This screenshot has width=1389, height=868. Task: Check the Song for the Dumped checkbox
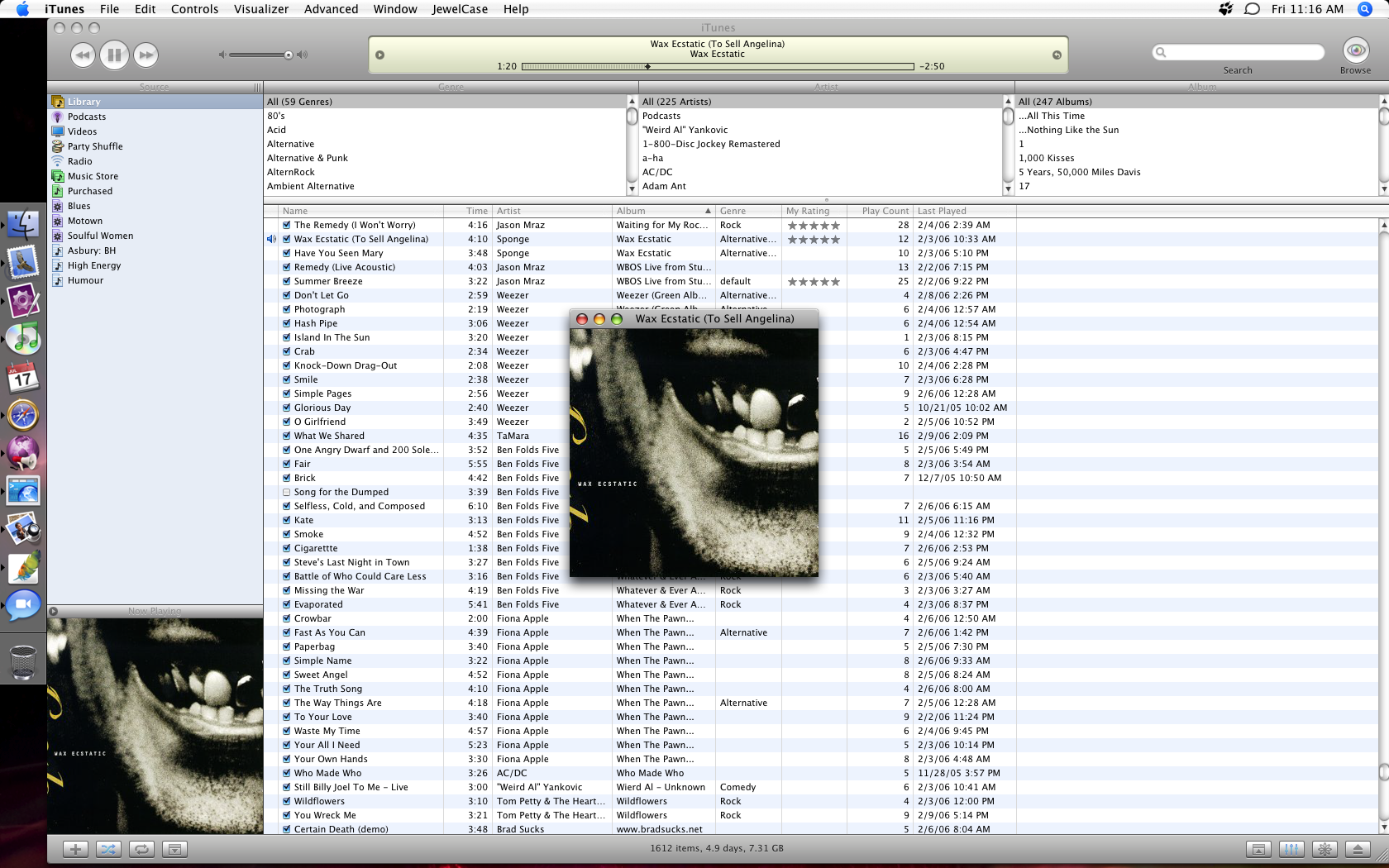tap(286, 492)
